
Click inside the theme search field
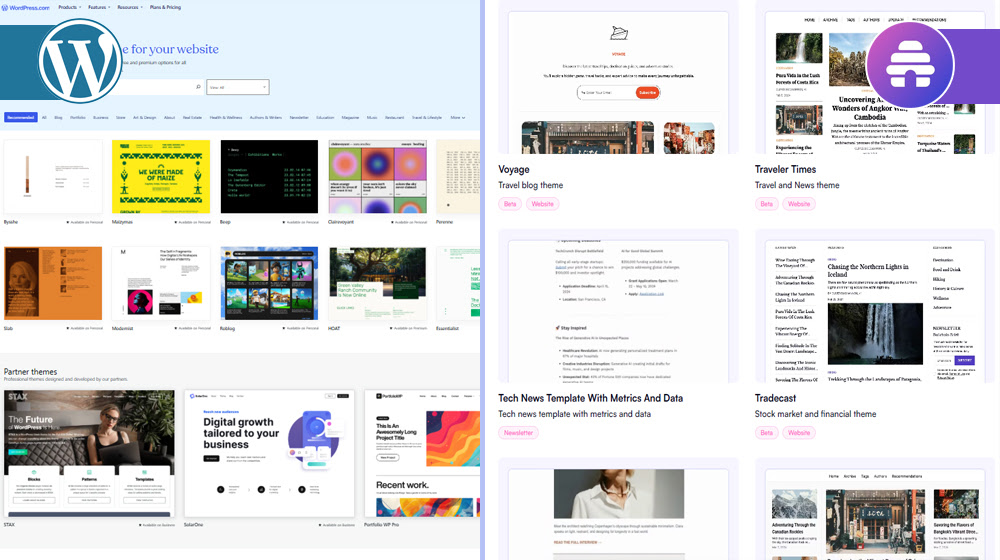156,87
